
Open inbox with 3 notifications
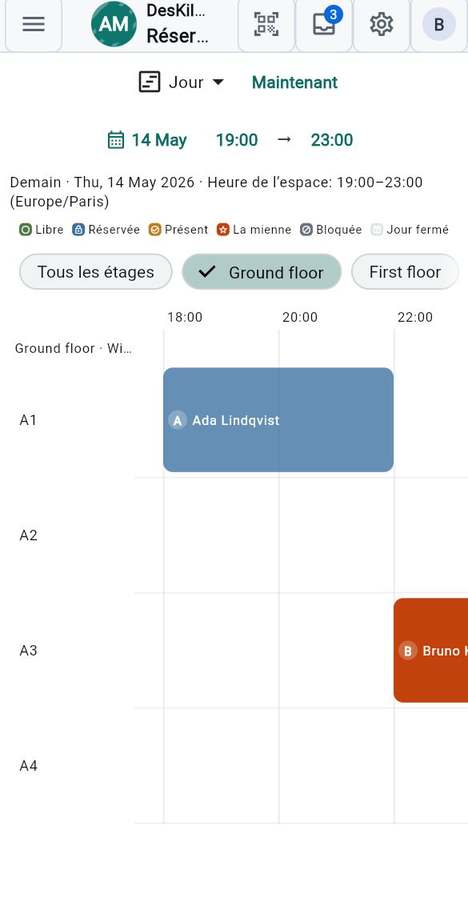(x=324, y=25)
